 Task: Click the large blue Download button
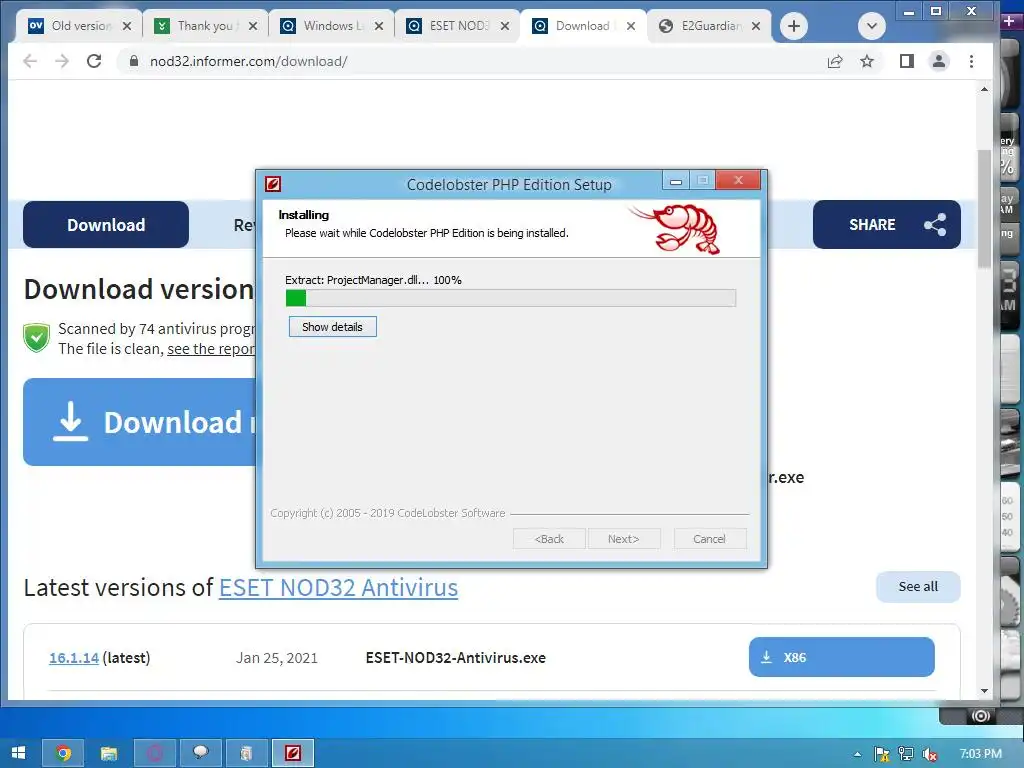tap(139, 422)
